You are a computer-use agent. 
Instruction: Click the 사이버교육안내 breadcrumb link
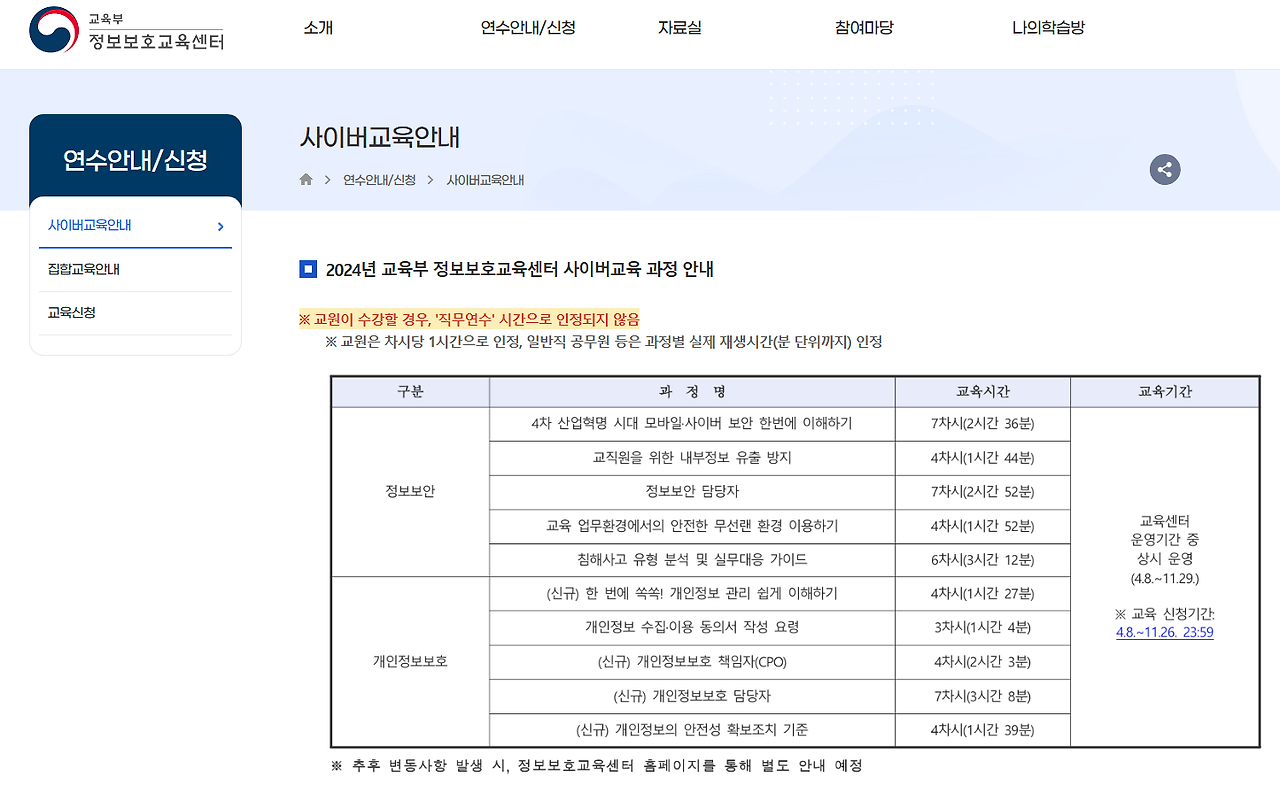pyautogui.click(x=485, y=179)
